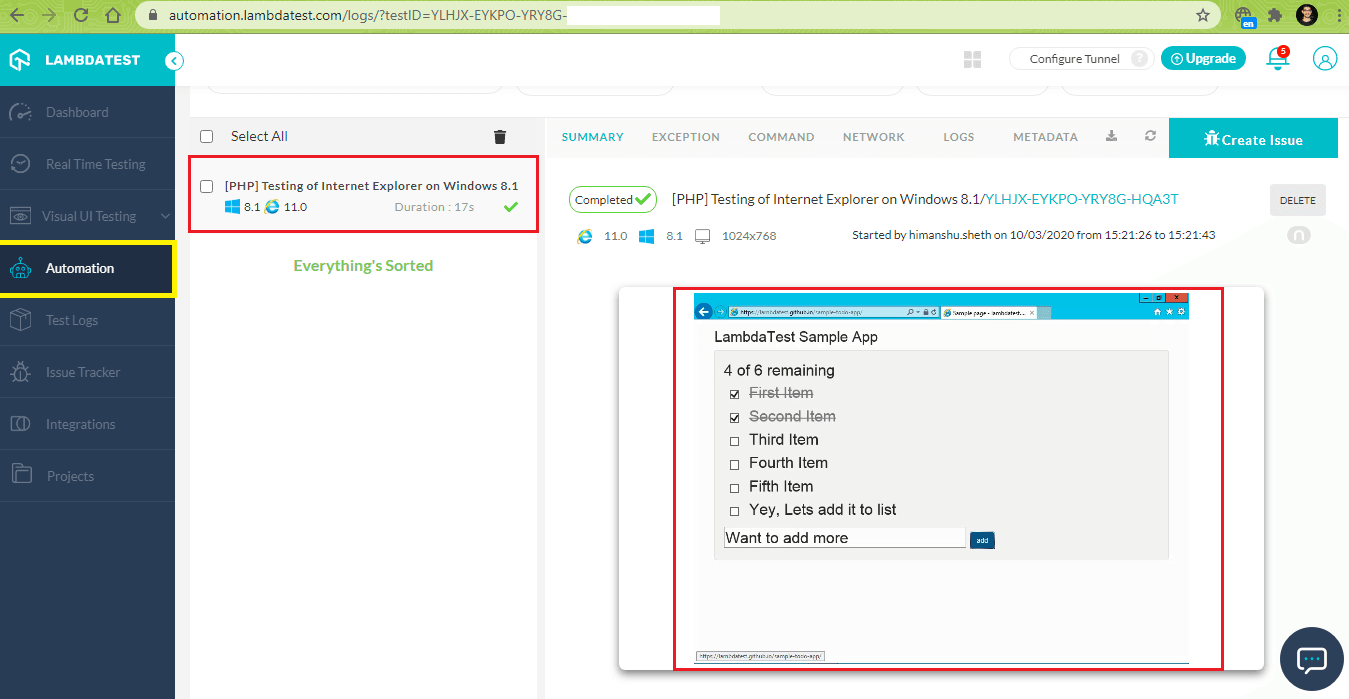Check the Select All checkbox
This screenshot has width=1349, height=699.
tap(207, 136)
